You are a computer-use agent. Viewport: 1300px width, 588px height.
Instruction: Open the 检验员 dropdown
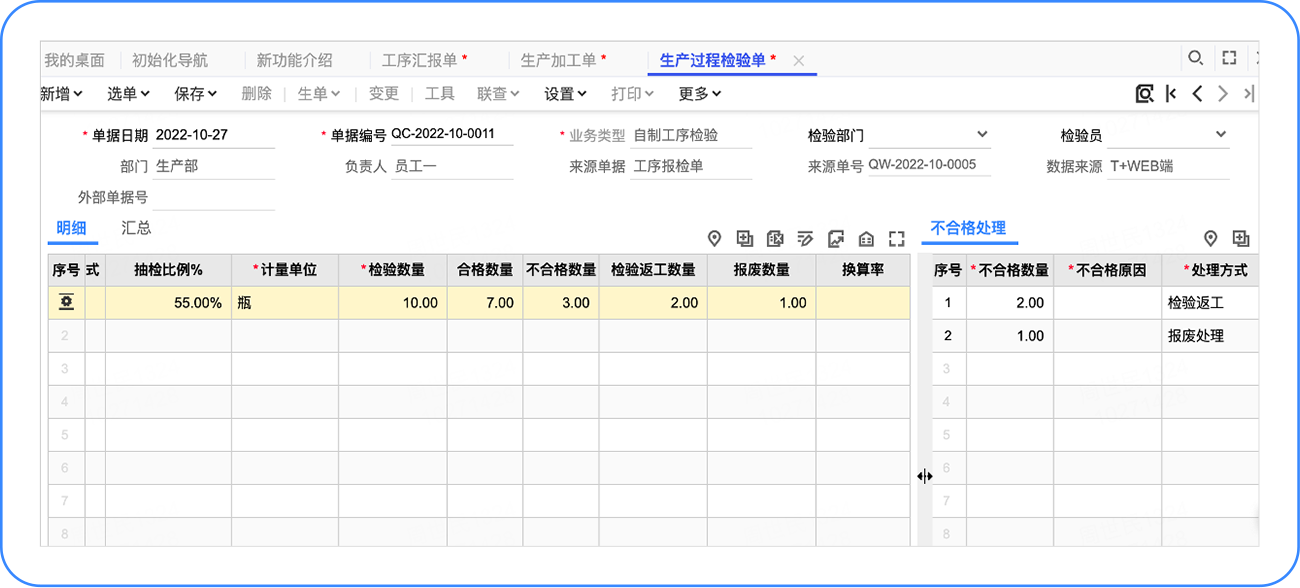pyautogui.click(x=1221, y=135)
